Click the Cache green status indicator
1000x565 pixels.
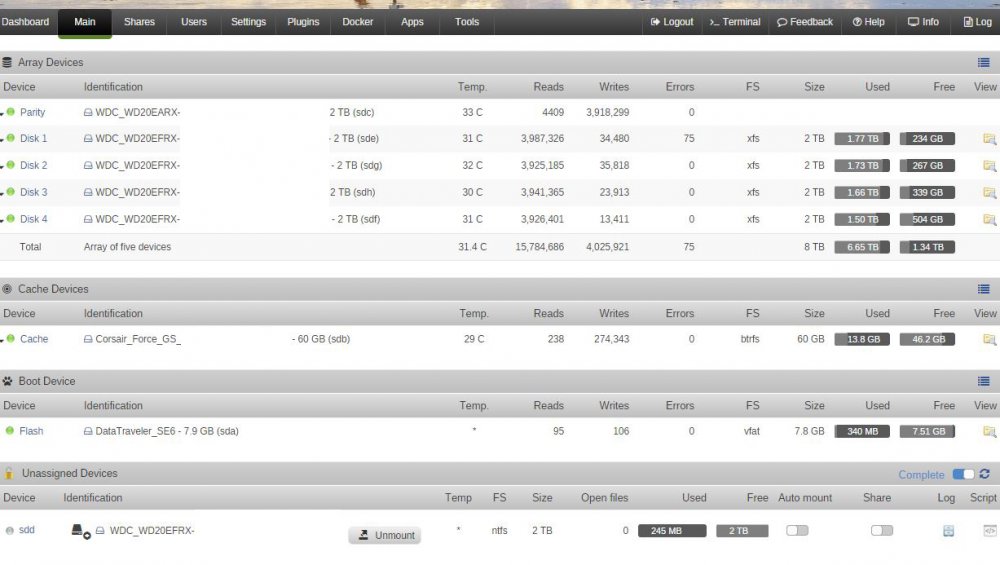pos(10,339)
